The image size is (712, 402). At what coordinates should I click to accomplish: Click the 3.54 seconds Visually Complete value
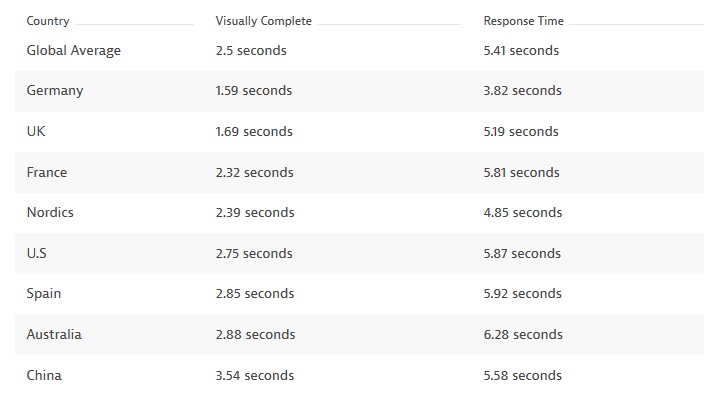pyautogui.click(x=255, y=375)
